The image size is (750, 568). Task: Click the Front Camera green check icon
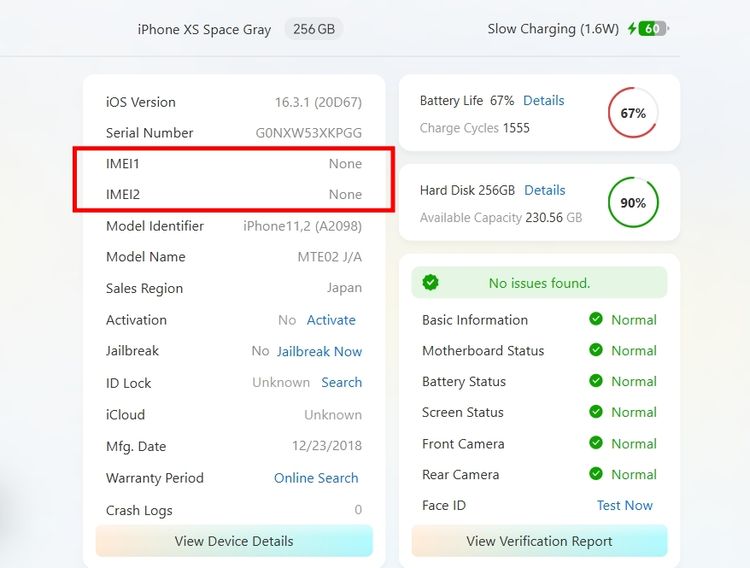(x=596, y=443)
